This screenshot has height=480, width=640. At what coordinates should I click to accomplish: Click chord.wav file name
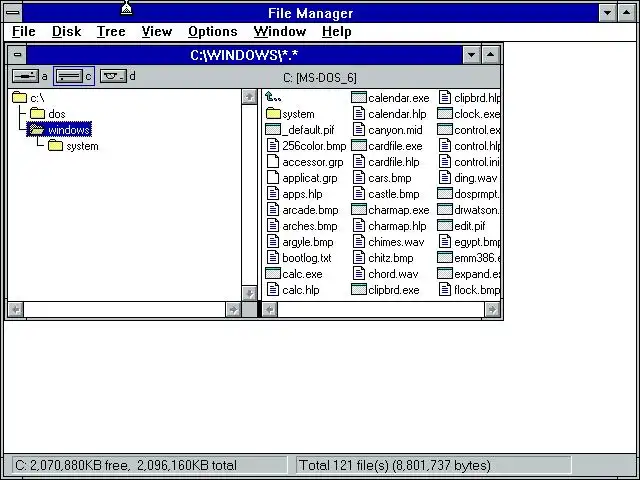pyautogui.click(x=393, y=274)
